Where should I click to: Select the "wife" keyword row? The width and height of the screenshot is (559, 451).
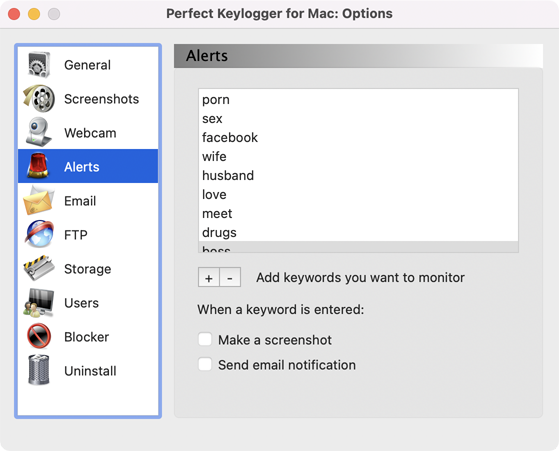tap(358, 157)
